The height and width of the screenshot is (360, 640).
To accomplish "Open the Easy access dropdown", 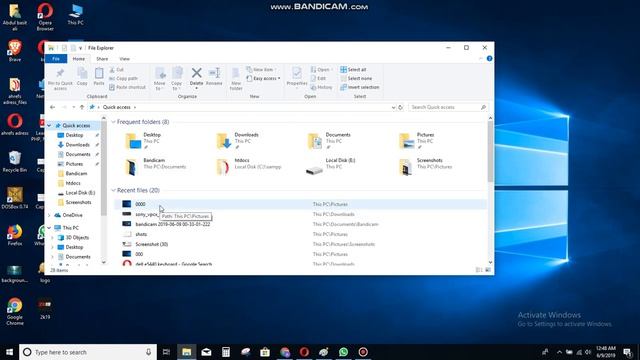I will (x=263, y=78).
